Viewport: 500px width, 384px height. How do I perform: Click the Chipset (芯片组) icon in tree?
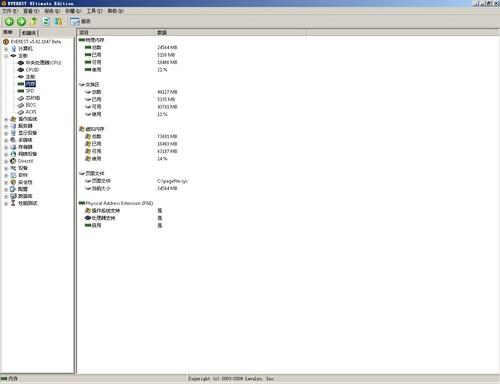click(21, 98)
